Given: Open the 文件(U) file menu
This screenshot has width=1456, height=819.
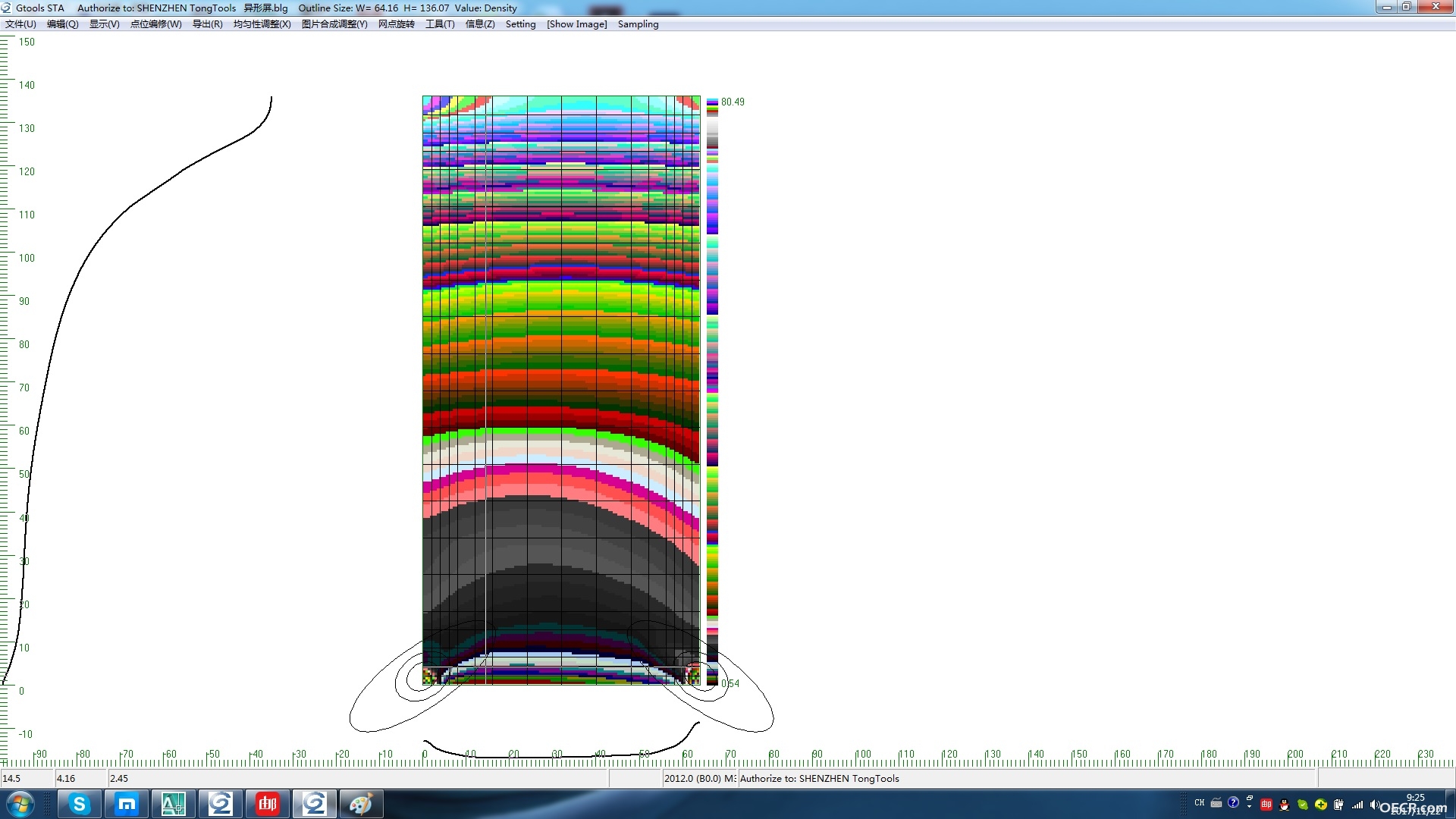Looking at the screenshot, I should coord(20,24).
